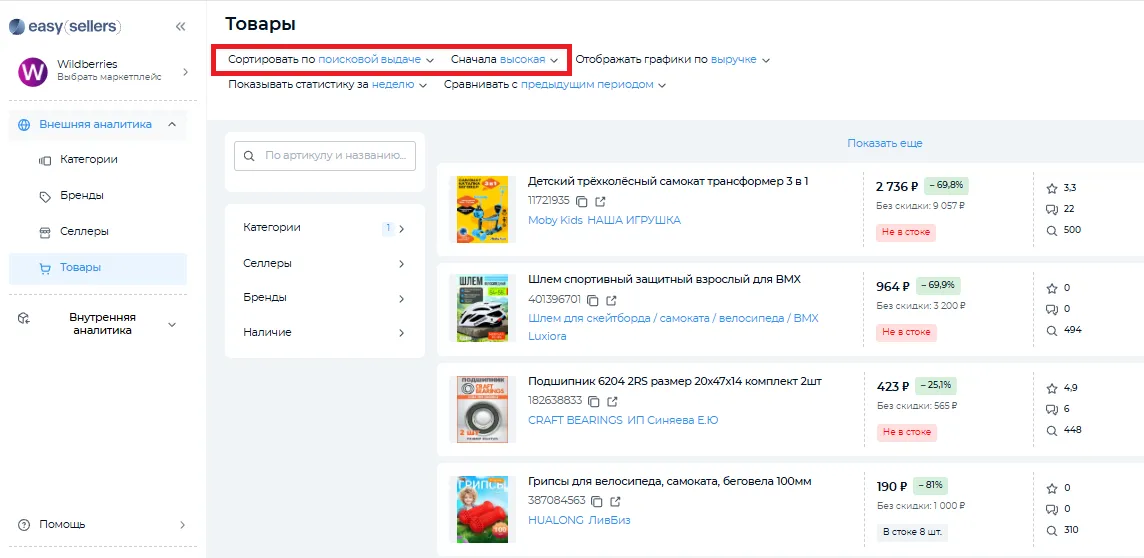
Task: Click the article and name search field
Action: (337, 156)
